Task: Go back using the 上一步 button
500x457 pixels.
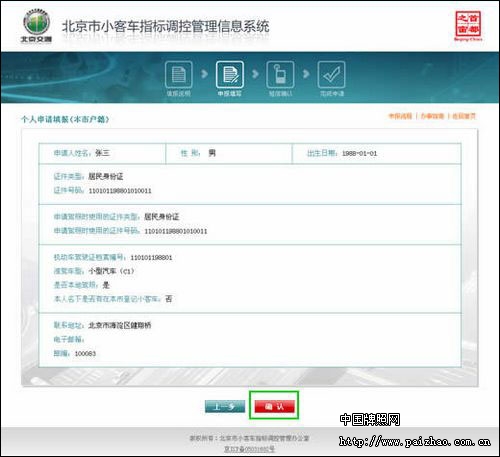Action: [225, 406]
